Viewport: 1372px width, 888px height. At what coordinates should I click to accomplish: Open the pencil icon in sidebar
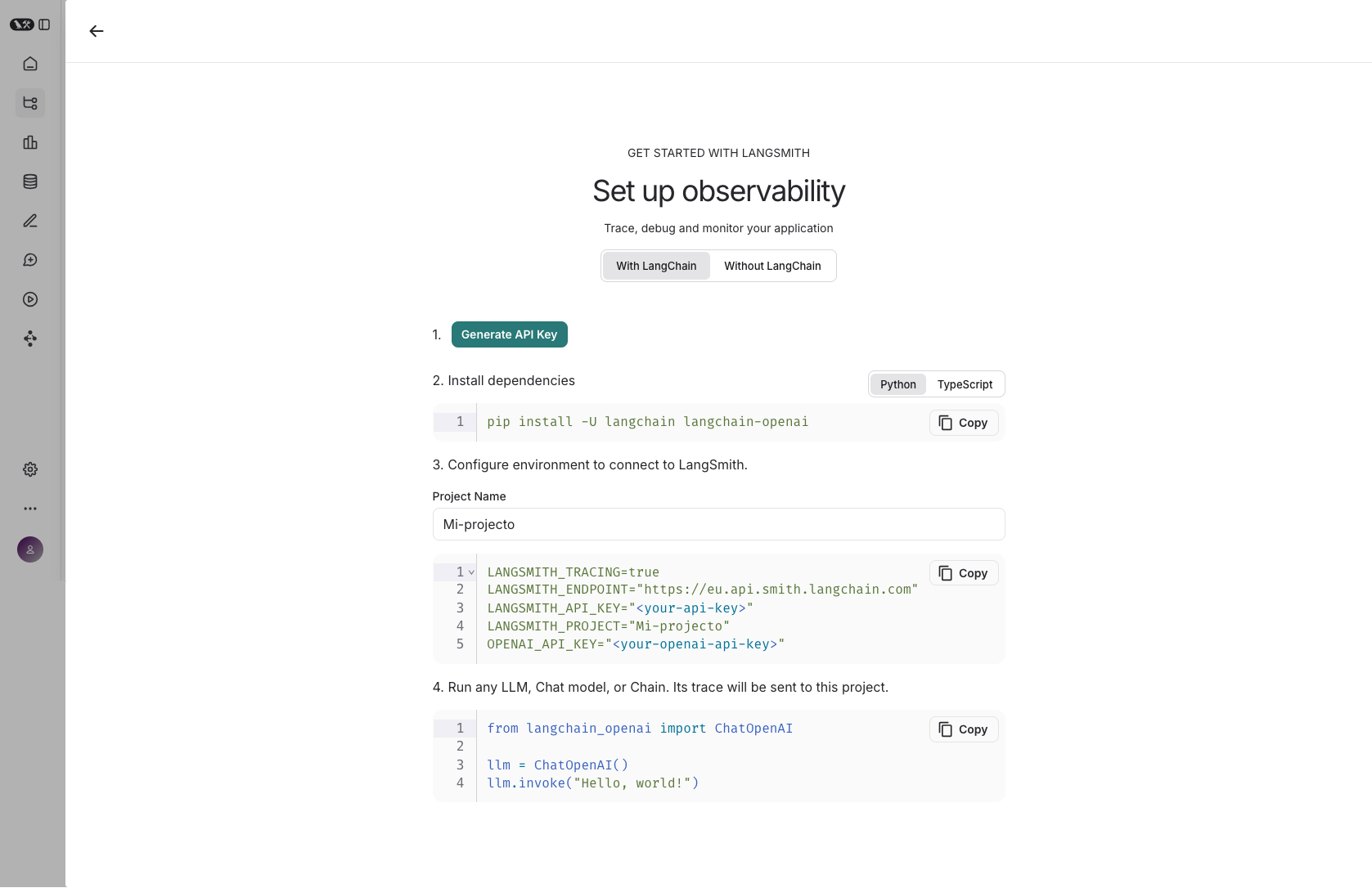click(30, 221)
